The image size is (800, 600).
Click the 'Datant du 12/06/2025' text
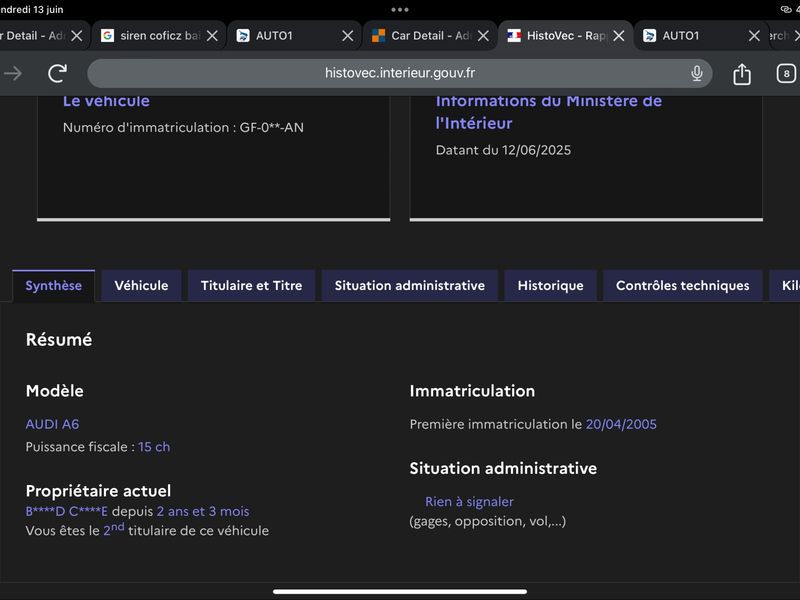coord(503,150)
